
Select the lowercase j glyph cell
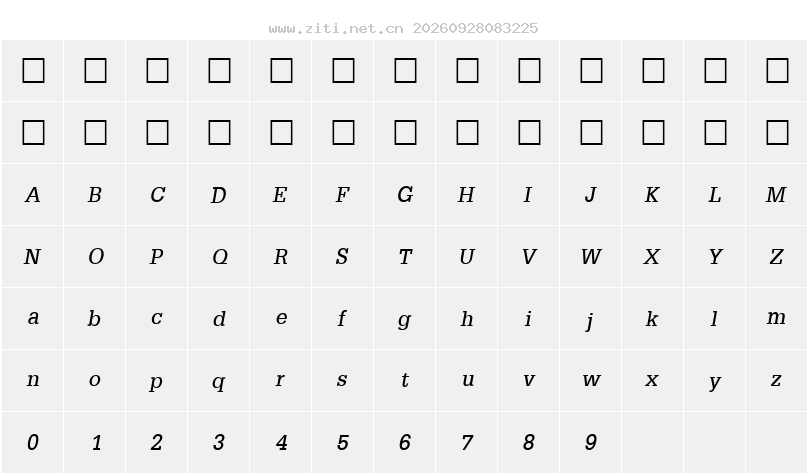point(590,318)
